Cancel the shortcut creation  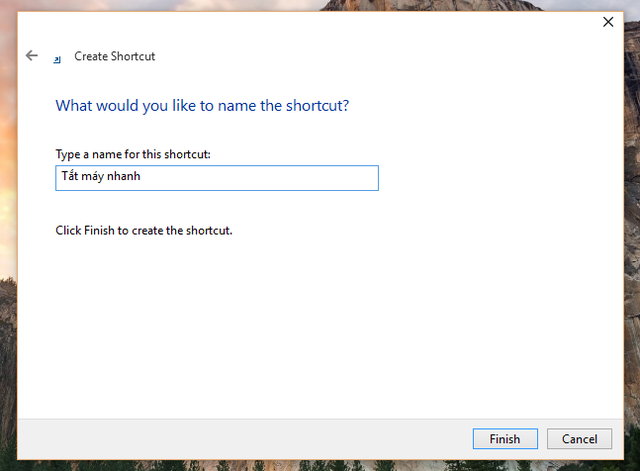(x=579, y=439)
